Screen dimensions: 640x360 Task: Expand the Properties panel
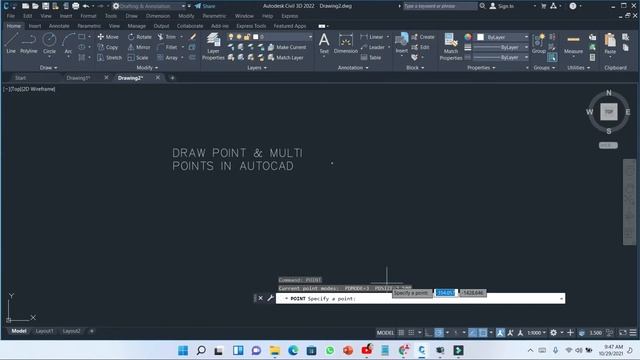(481, 68)
